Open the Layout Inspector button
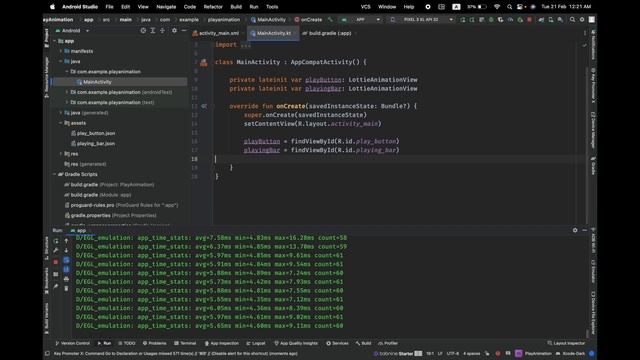Image resolution: width=640 pixels, height=360 pixels. 566,343
